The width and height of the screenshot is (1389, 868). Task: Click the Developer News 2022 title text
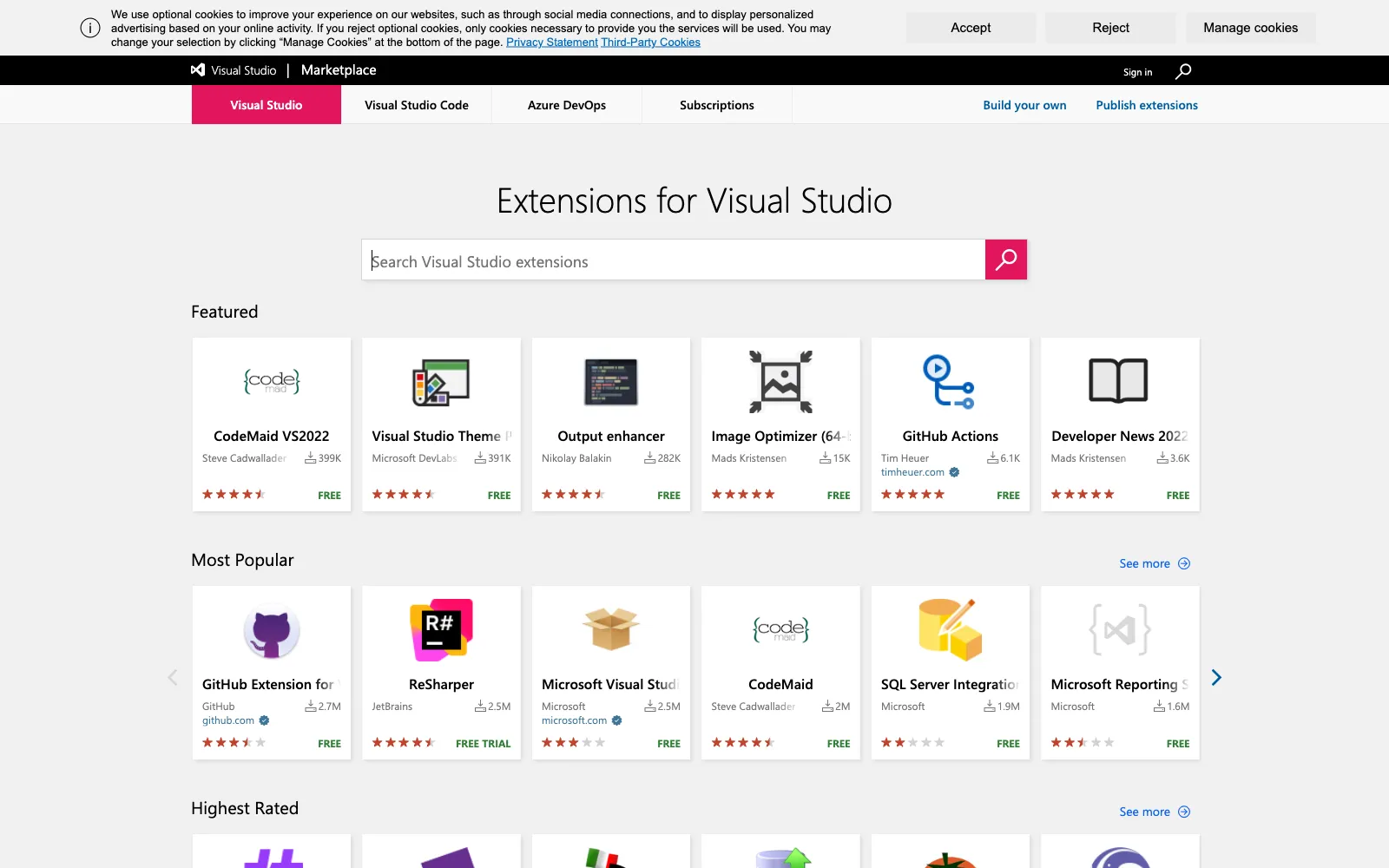click(x=1119, y=436)
